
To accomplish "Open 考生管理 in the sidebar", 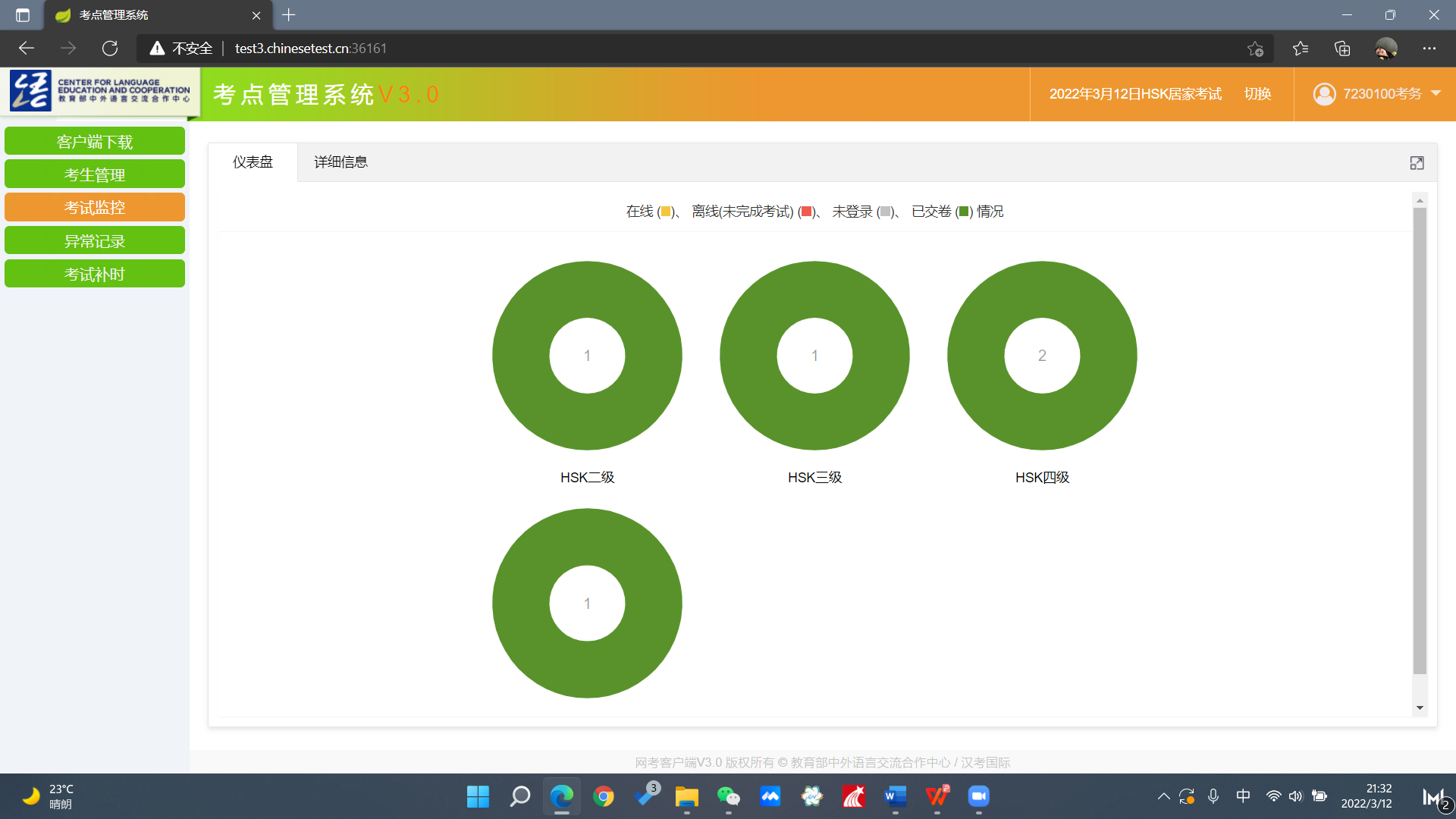I will point(95,174).
